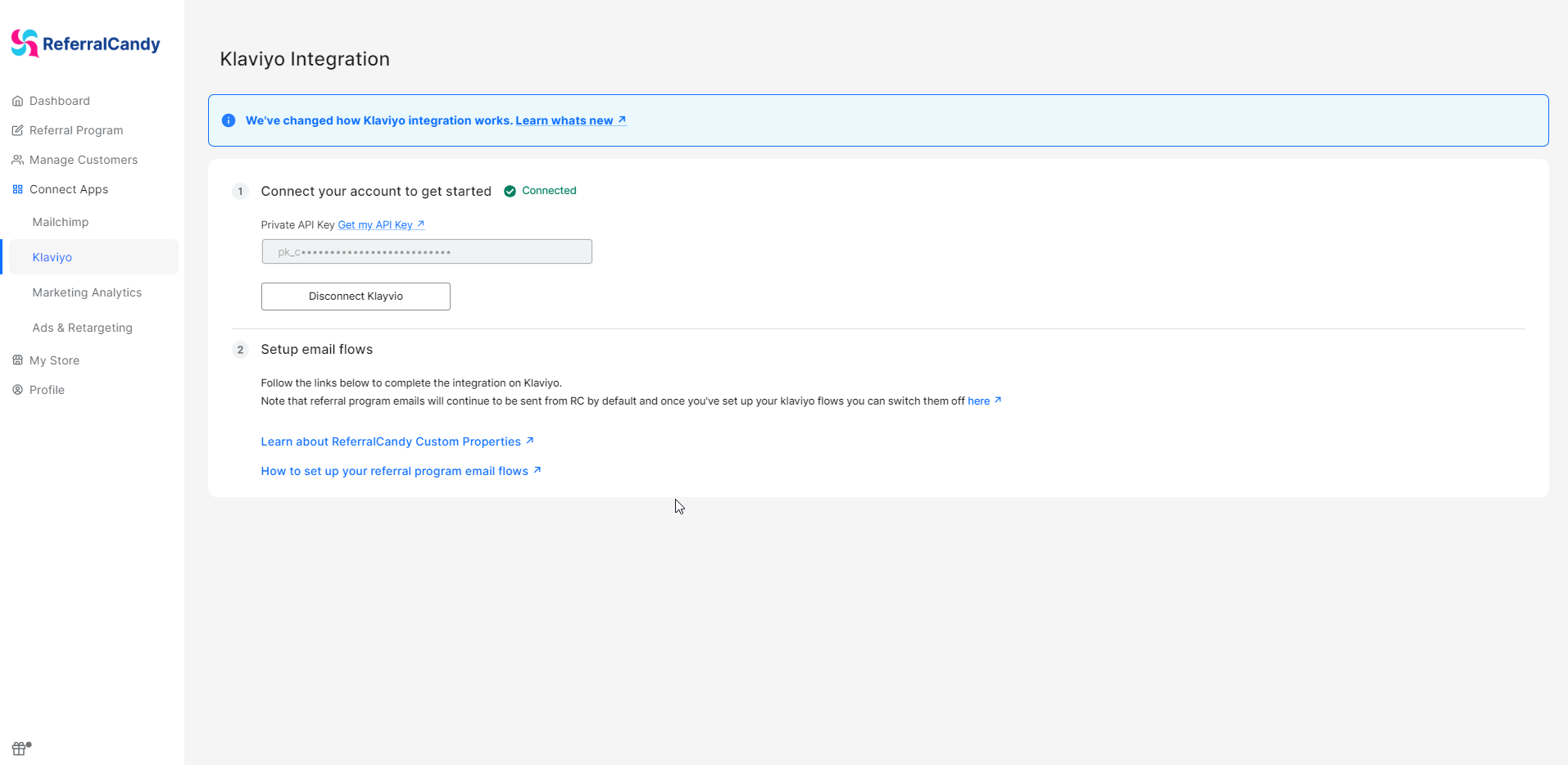Open Ads & Retargeting section
Image resolution: width=1568 pixels, height=765 pixels.
(x=82, y=327)
